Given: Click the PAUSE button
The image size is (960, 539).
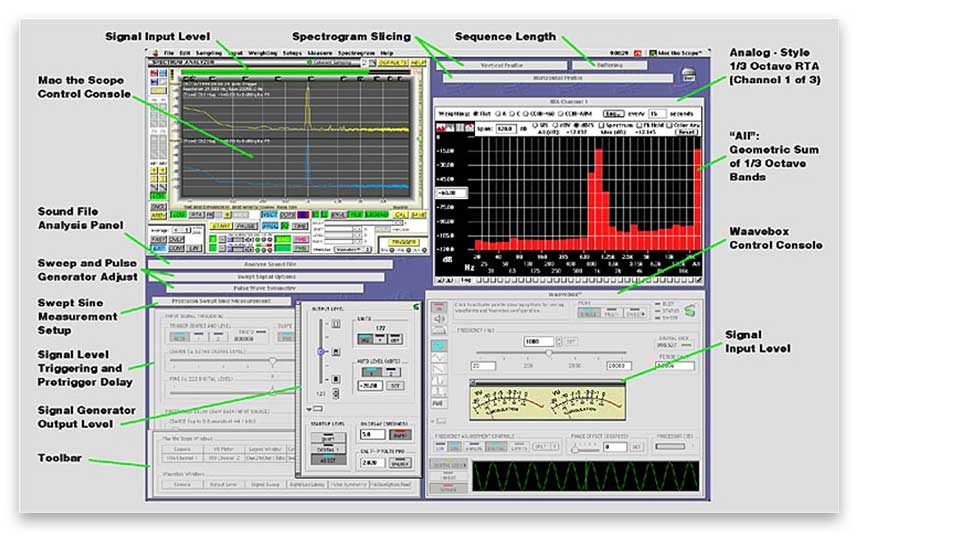Looking at the screenshot, I should (x=246, y=226).
